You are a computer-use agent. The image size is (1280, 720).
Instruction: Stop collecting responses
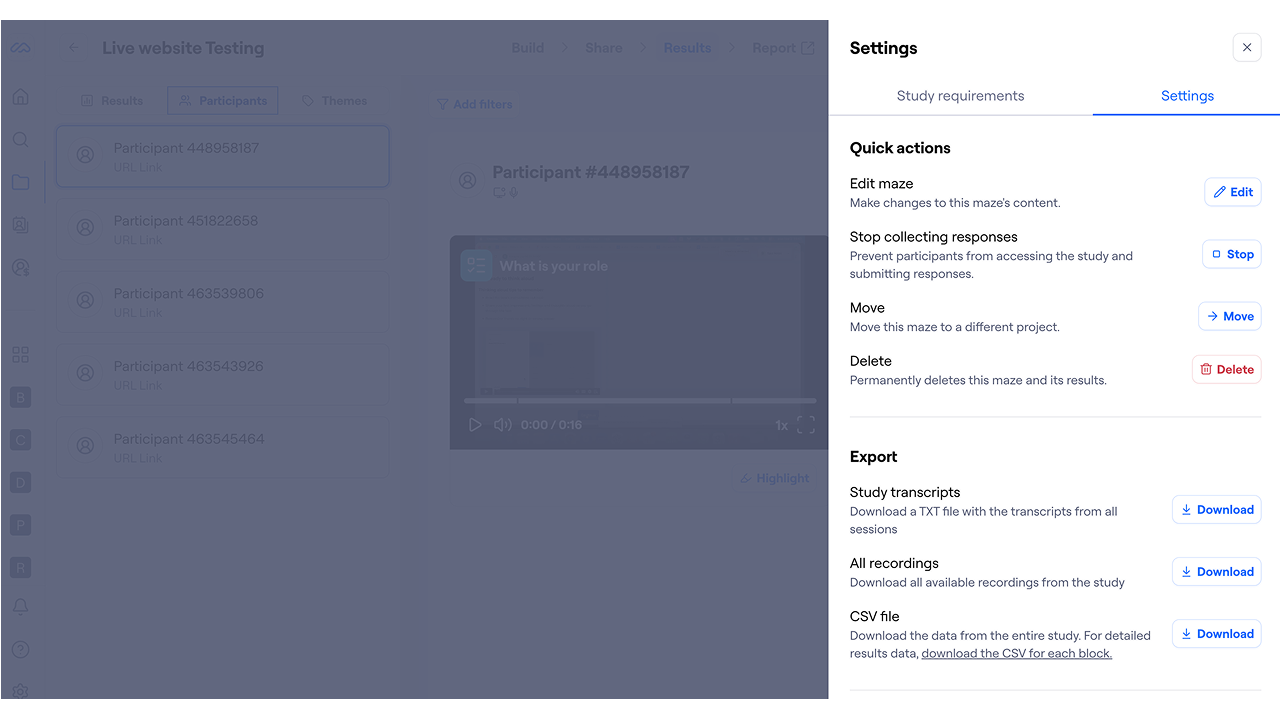click(1232, 254)
